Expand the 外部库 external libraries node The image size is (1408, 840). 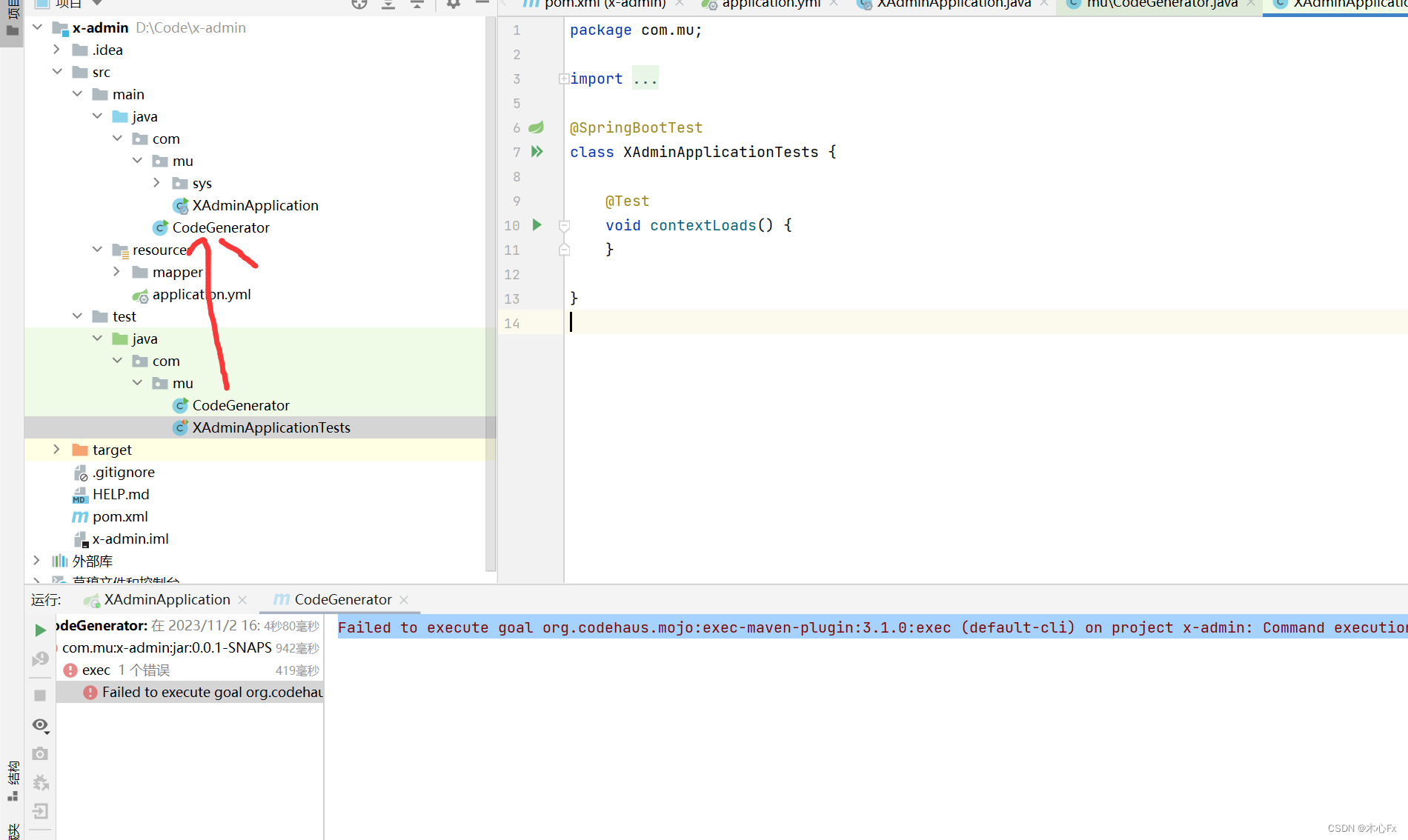click(x=37, y=561)
